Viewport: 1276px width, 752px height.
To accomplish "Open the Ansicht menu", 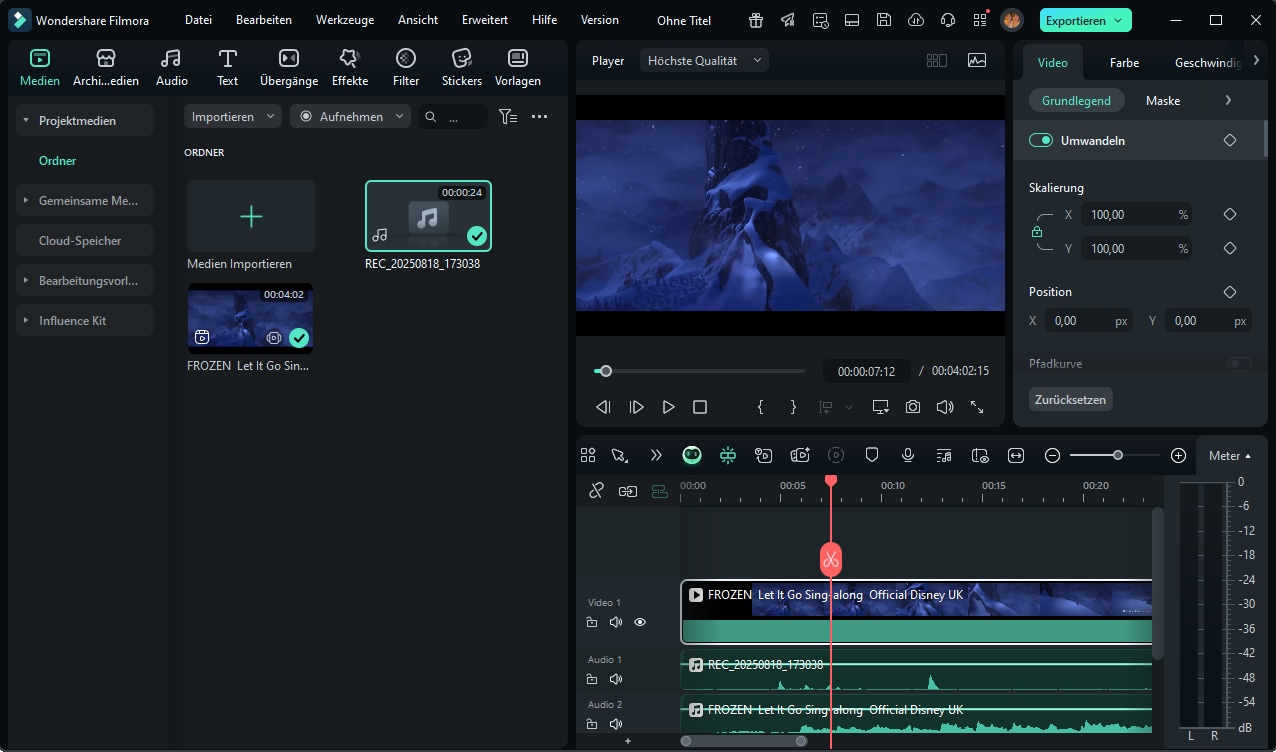I will pos(418,20).
